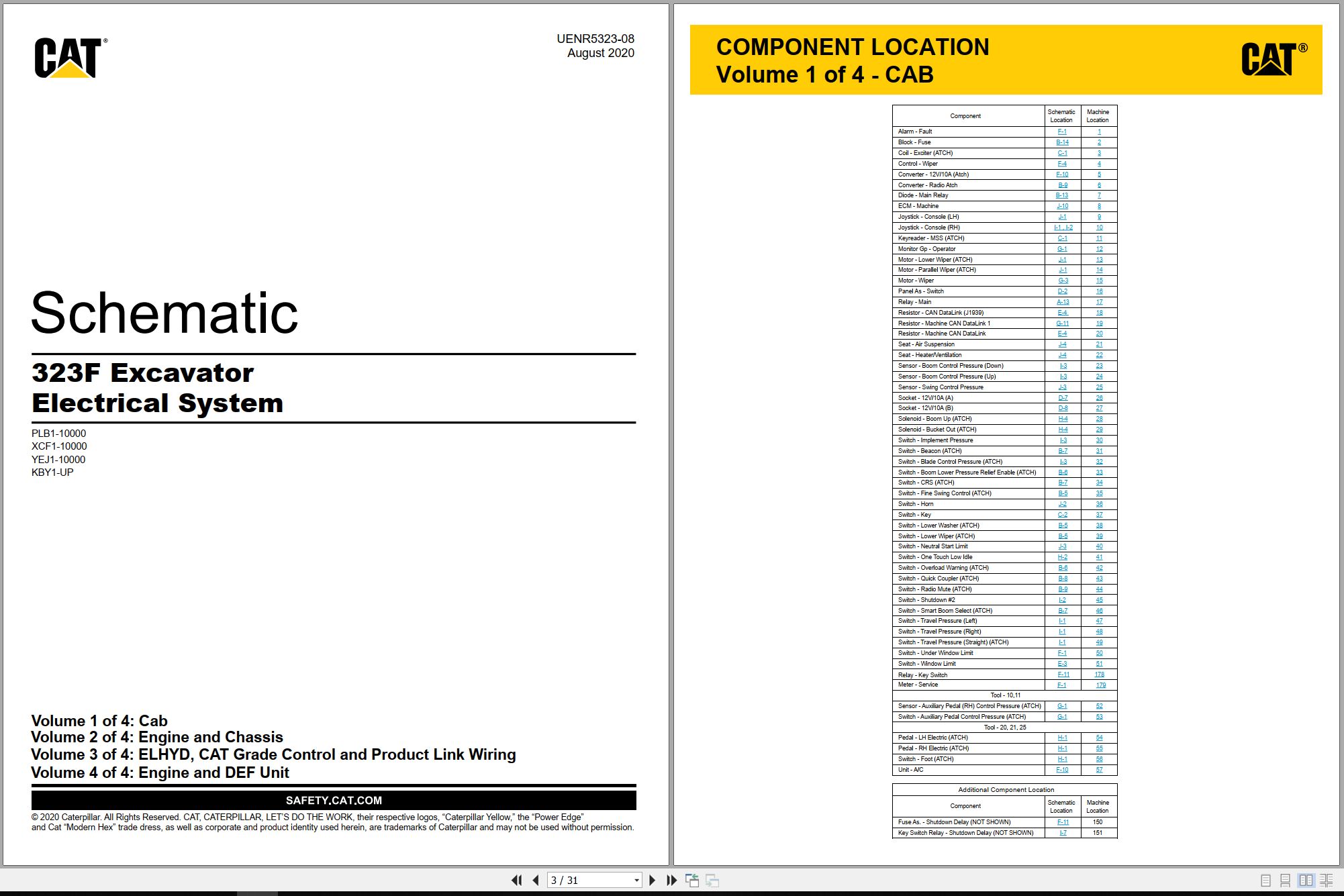This screenshot has height=896, width=1344.
Task: Select the Tool - 20, 21, 25 row label
Action: (1005, 728)
